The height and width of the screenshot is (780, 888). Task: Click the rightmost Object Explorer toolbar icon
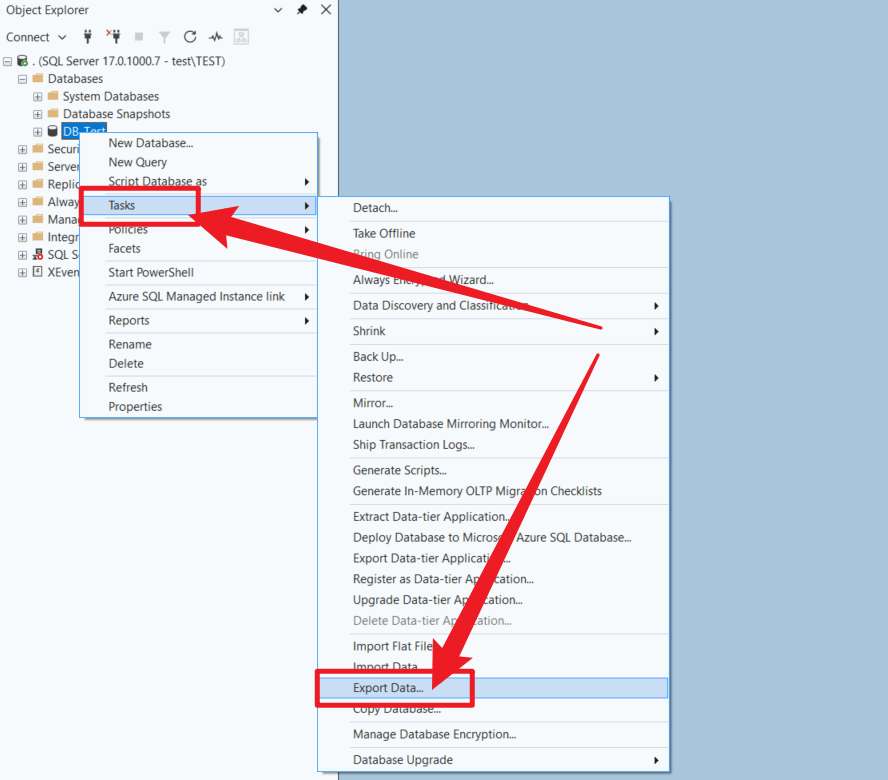(x=241, y=37)
